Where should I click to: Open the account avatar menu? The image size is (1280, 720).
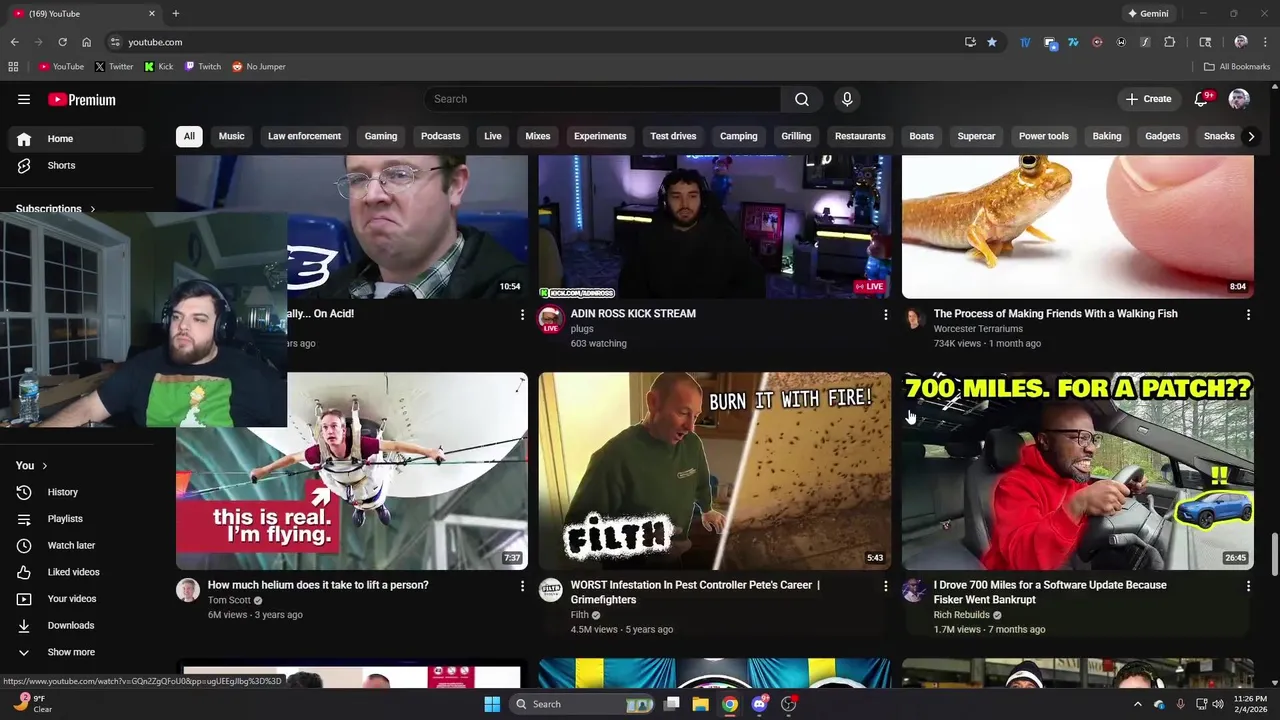tap(1239, 99)
